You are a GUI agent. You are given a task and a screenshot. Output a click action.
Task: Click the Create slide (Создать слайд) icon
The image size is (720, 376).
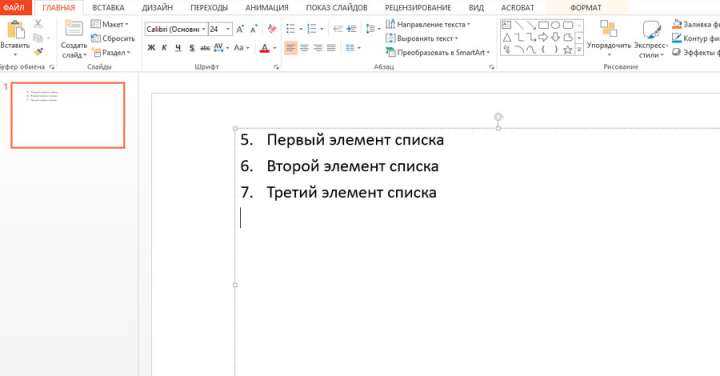point(73,28)
